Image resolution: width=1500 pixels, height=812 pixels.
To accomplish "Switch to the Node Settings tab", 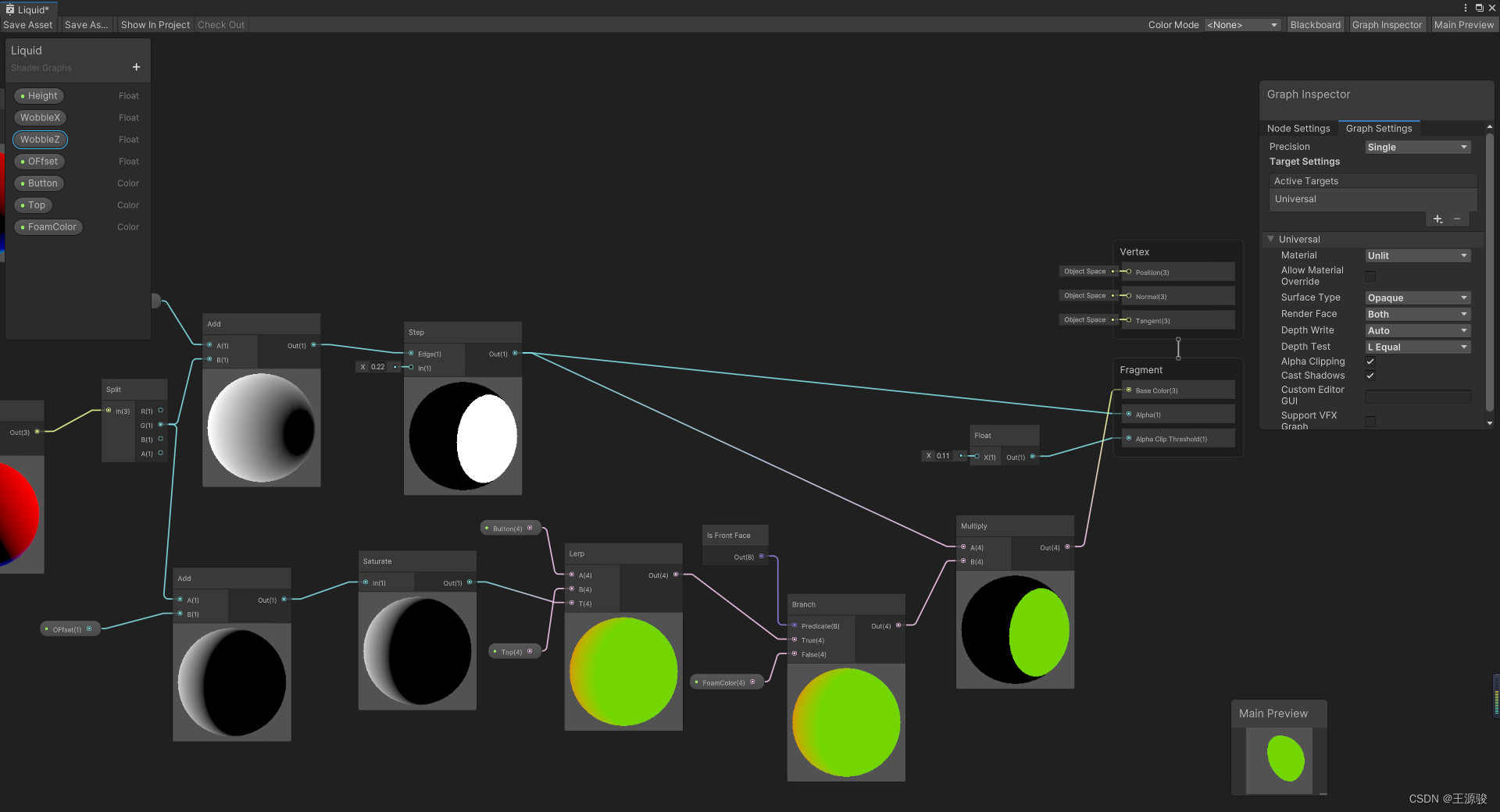I will 1298,129.
